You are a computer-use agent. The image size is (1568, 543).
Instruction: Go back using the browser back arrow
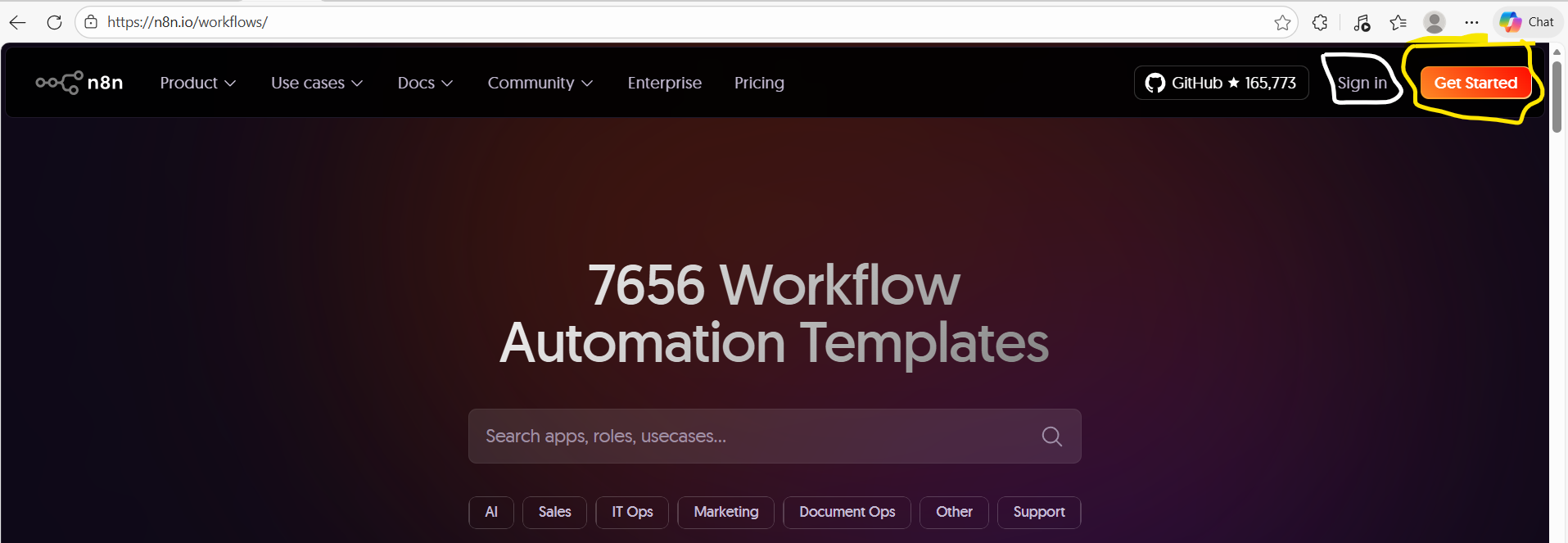click(17, 22)
